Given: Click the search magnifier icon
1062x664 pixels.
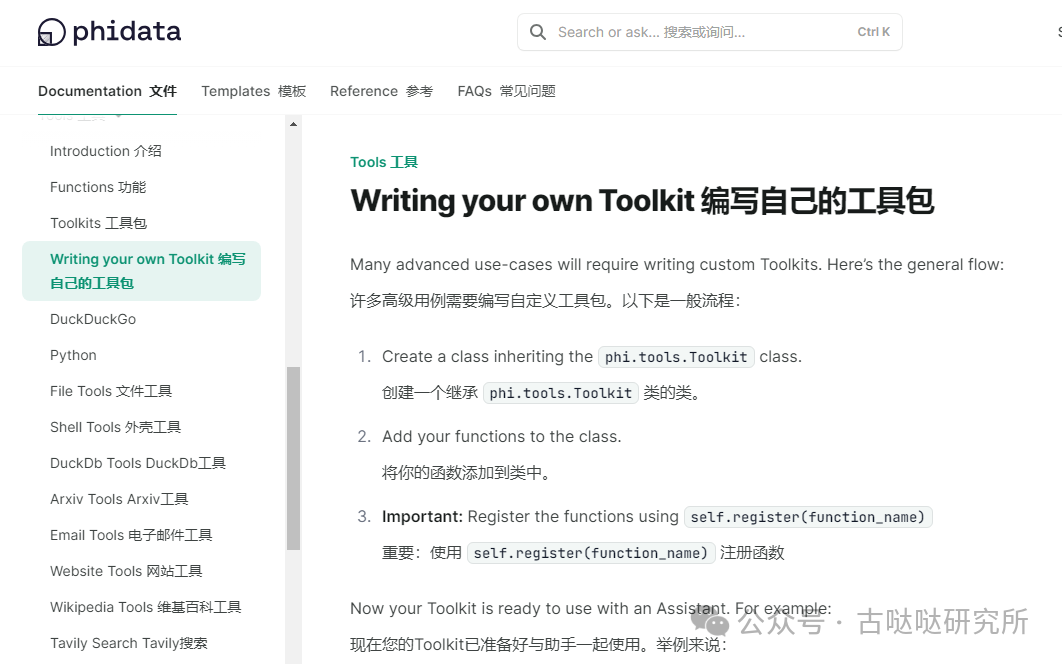Looking at the screenshot, I should point(538,32).
